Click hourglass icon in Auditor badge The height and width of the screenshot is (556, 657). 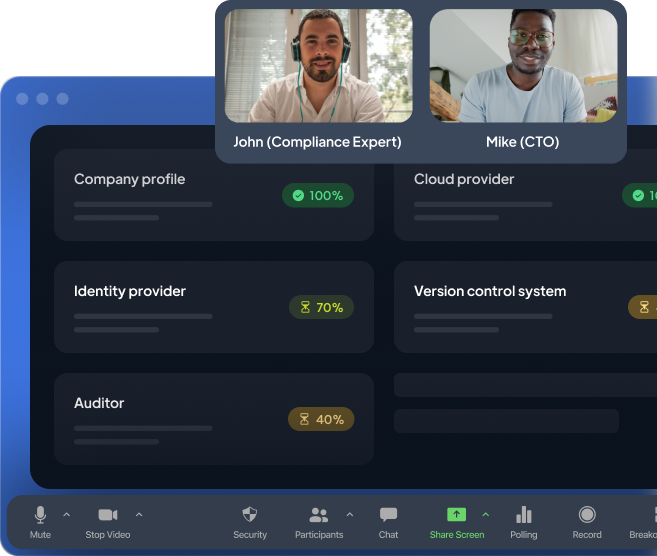click(305, 419)
